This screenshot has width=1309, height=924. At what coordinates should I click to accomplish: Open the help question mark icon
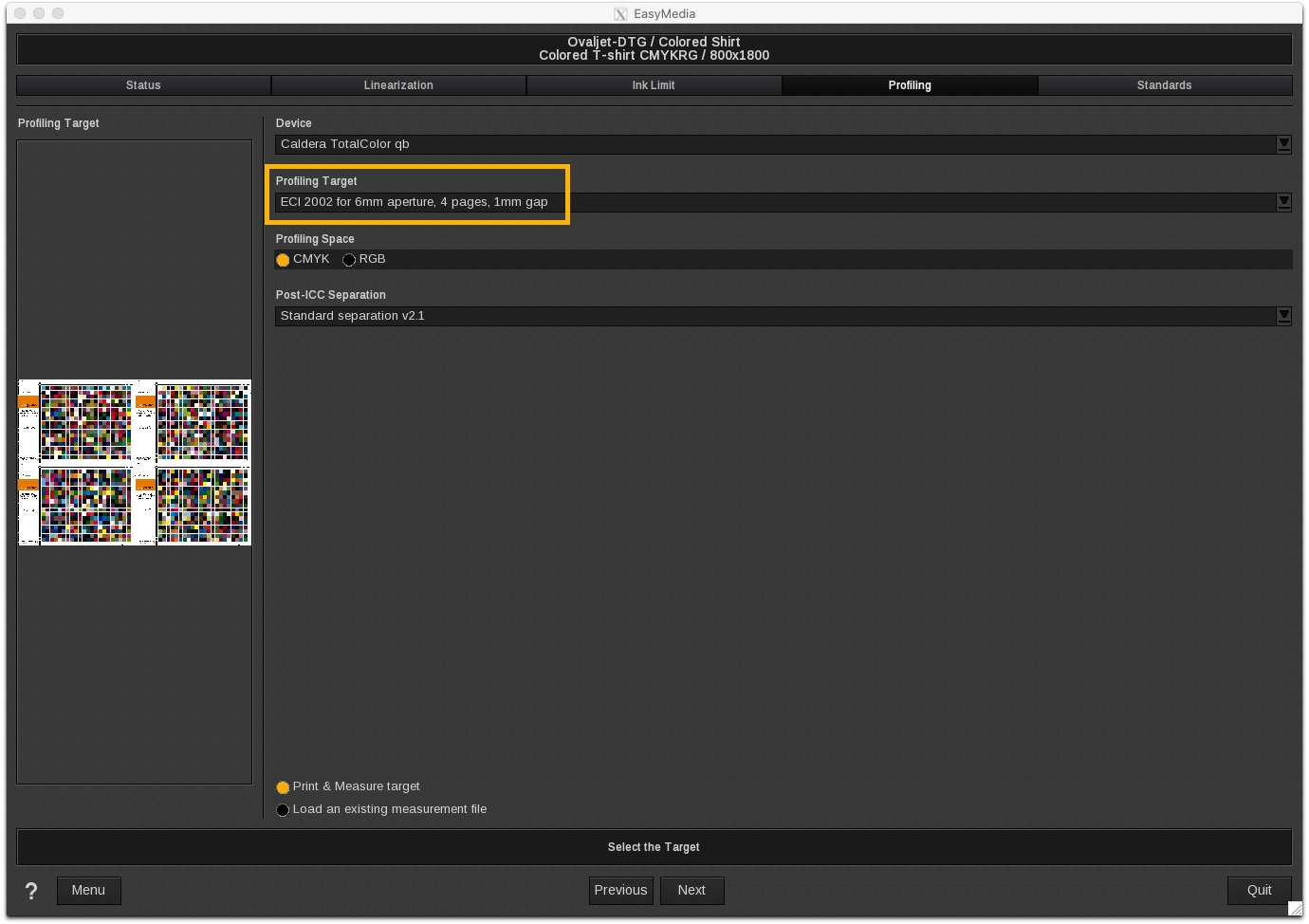[31, 891]
